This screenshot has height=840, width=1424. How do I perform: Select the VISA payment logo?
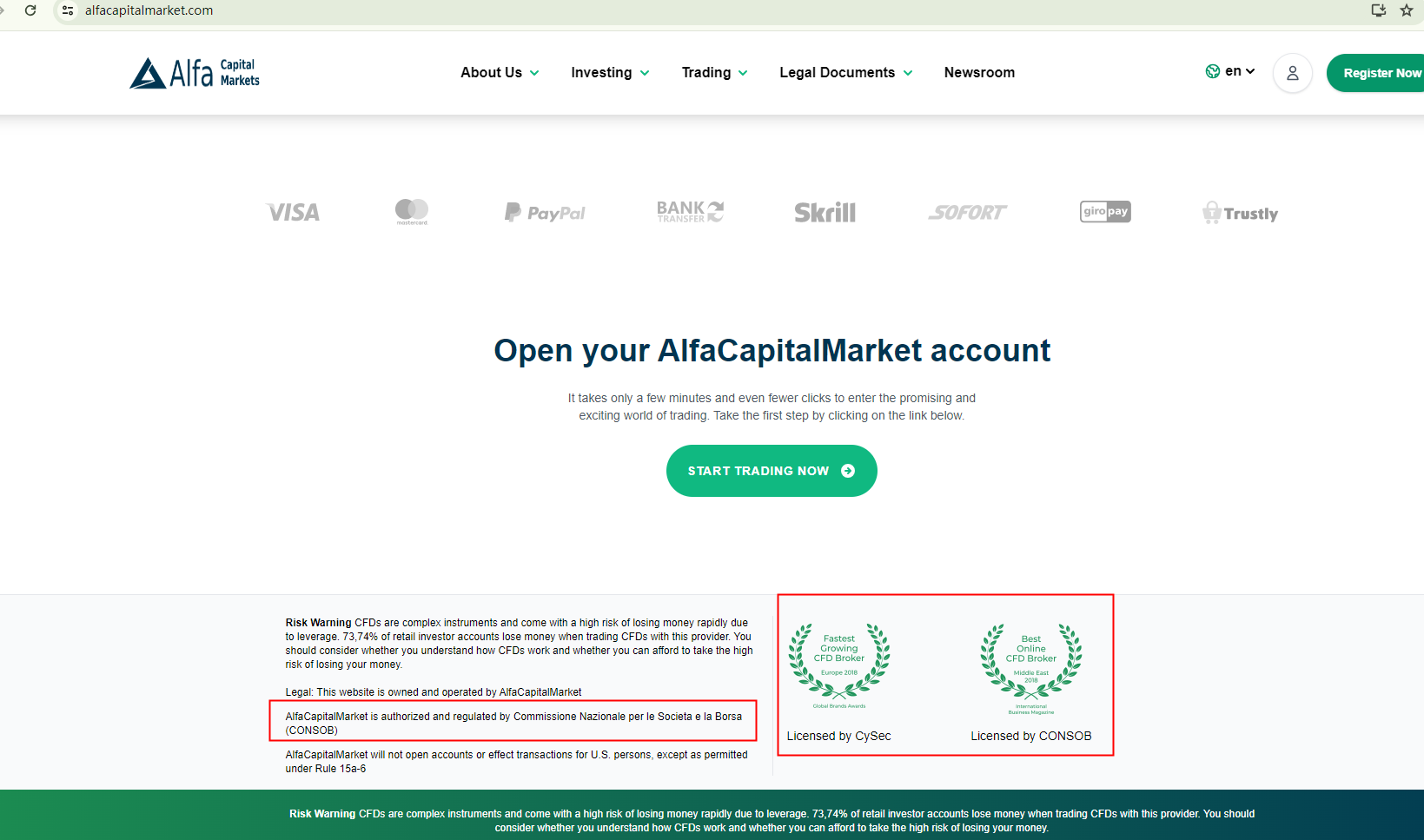click(x=293, y=212)
